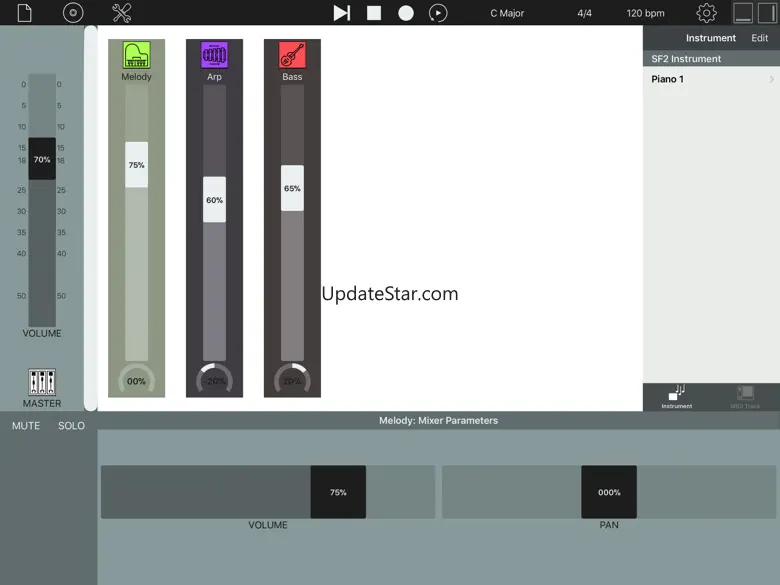Click the circled play loop button

pyautogui.click(x=438, y=13)
